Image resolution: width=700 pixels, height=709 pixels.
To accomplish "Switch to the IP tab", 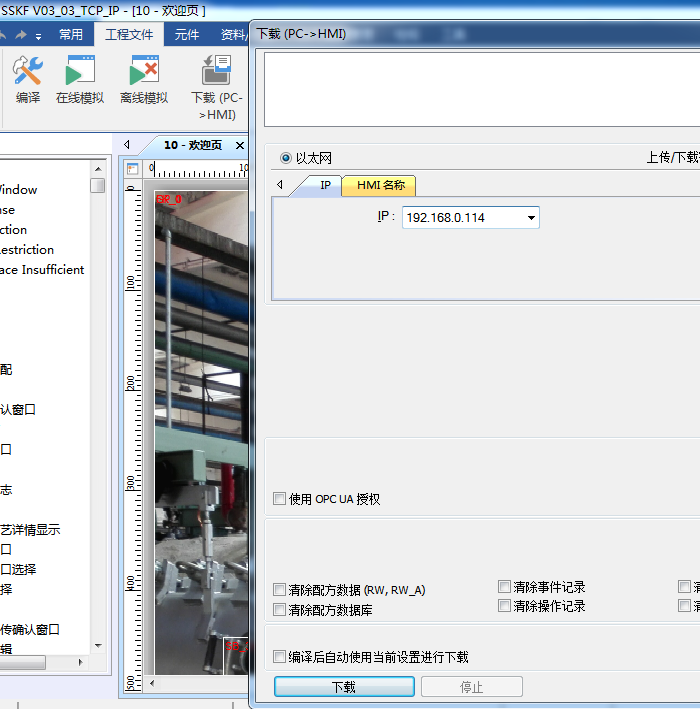I will [x=325, y=185].
